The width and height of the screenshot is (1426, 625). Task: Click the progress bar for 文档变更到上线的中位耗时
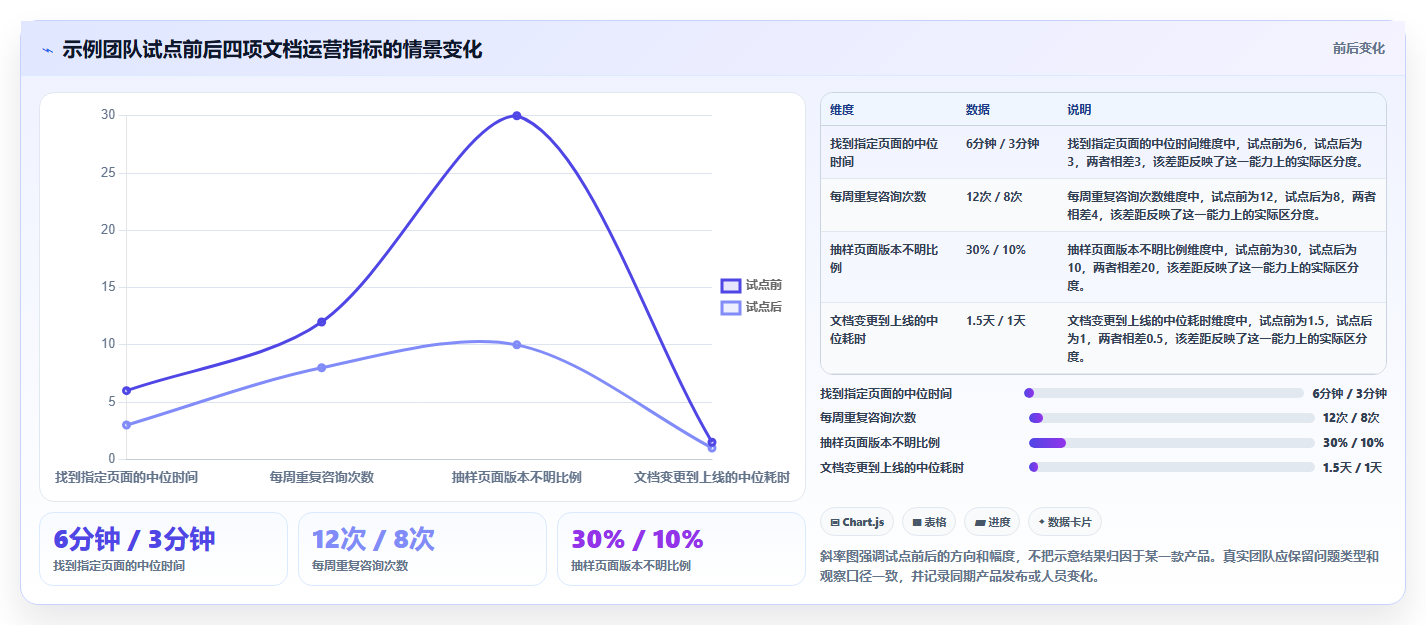pos(1171,467)
